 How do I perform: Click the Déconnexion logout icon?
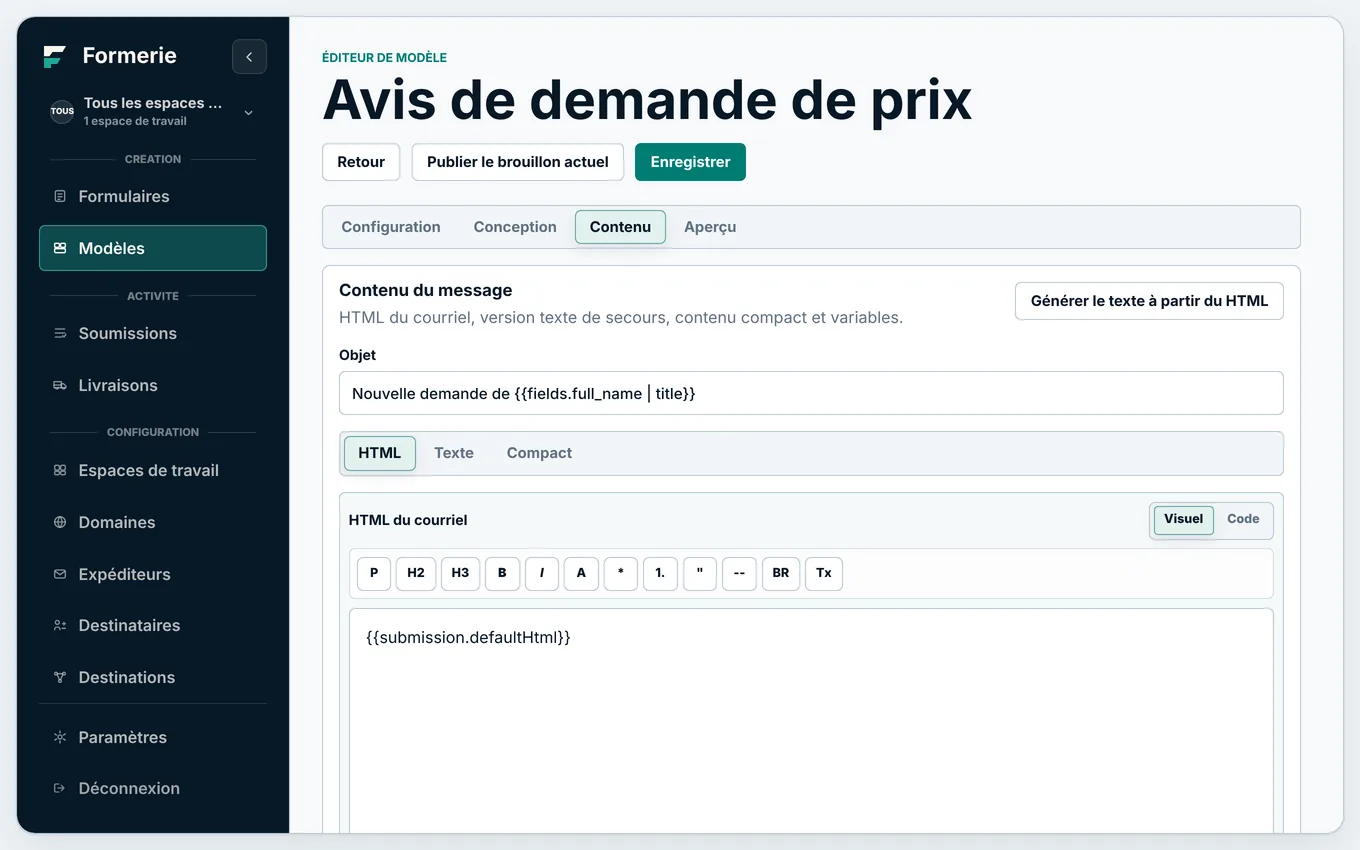click(60, 788)
